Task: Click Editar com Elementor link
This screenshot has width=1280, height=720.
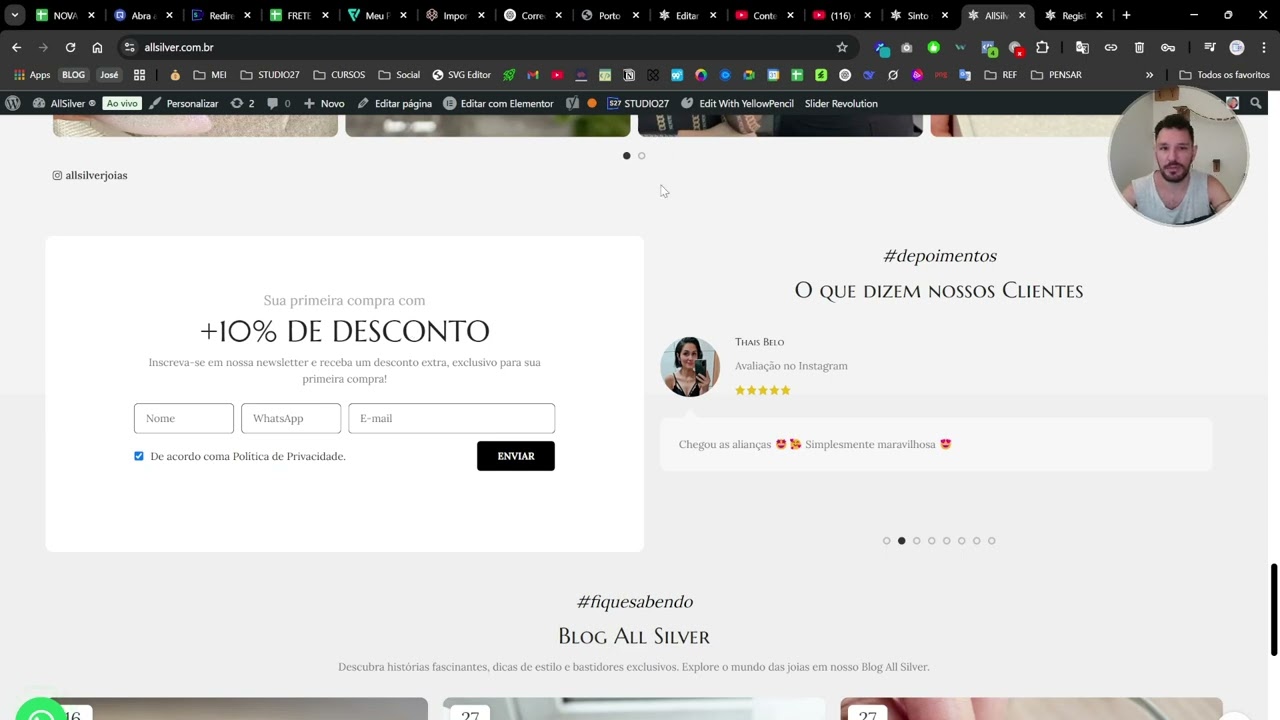Action: [x=498, y=103]
